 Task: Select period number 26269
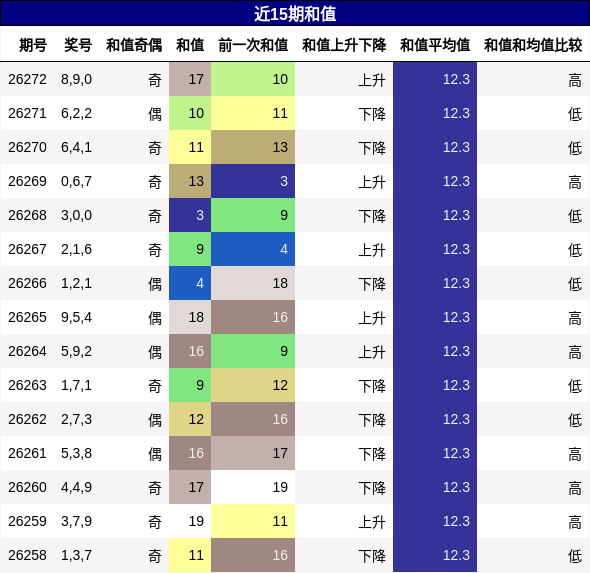(27, 181)
